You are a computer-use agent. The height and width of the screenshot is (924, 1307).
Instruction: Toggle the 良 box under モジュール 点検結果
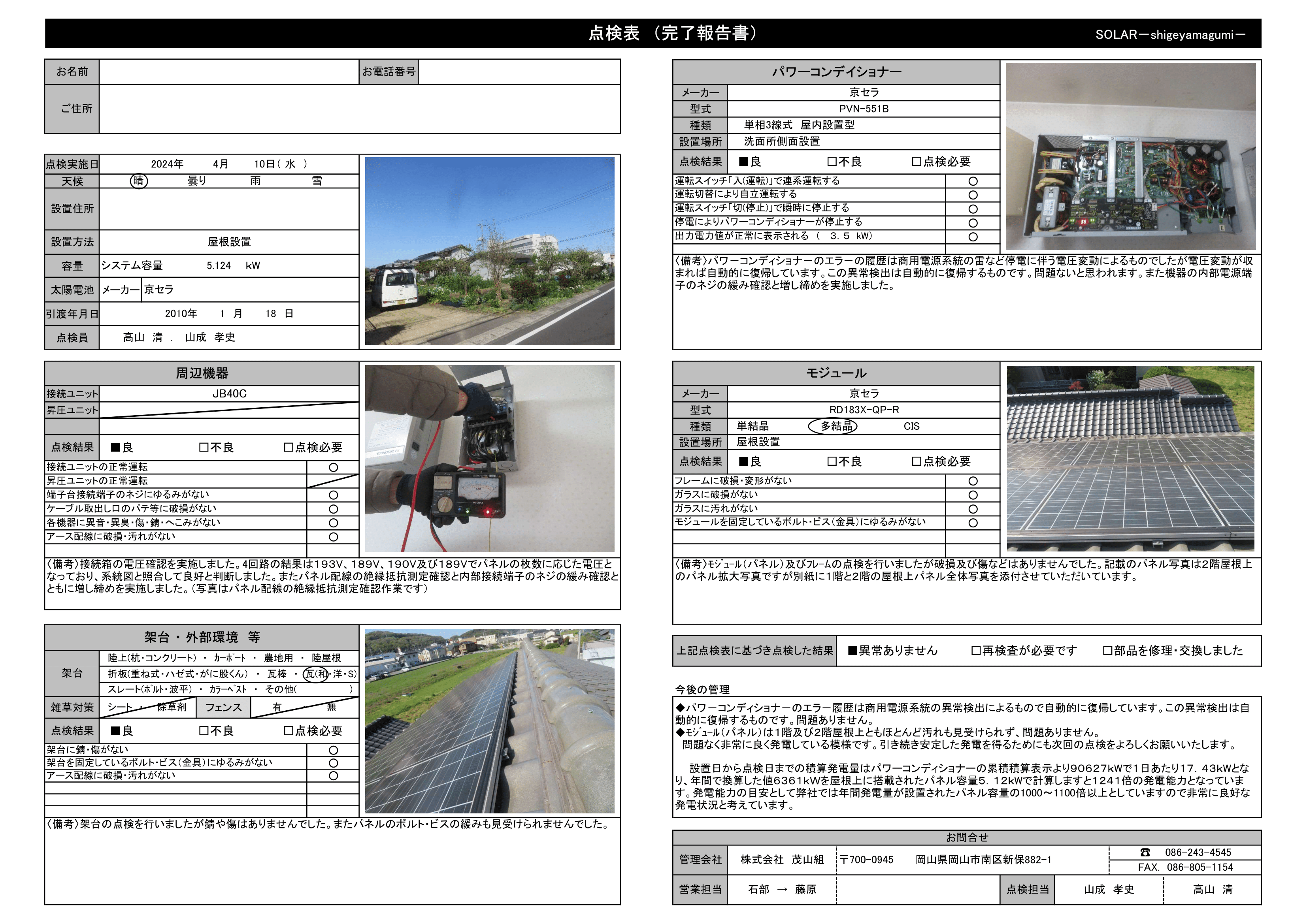[743, 461]
